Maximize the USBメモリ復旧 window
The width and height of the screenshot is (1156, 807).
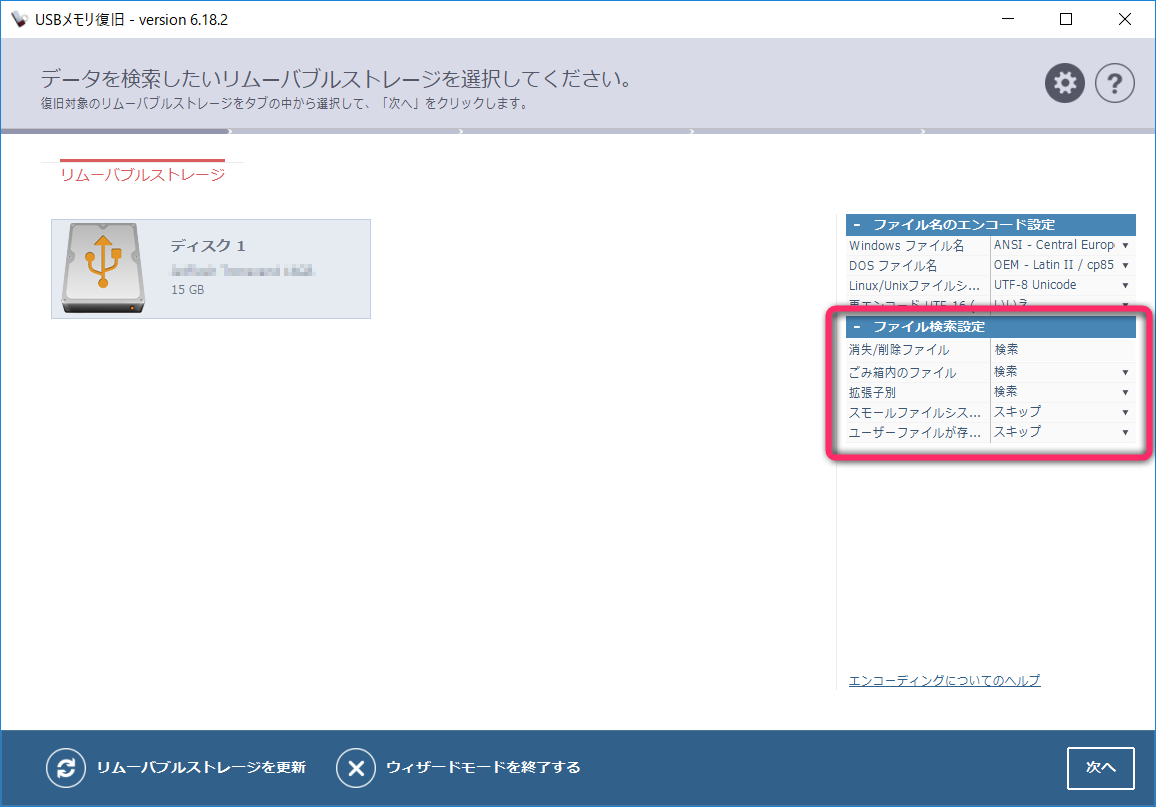[x=1065, y=19]
